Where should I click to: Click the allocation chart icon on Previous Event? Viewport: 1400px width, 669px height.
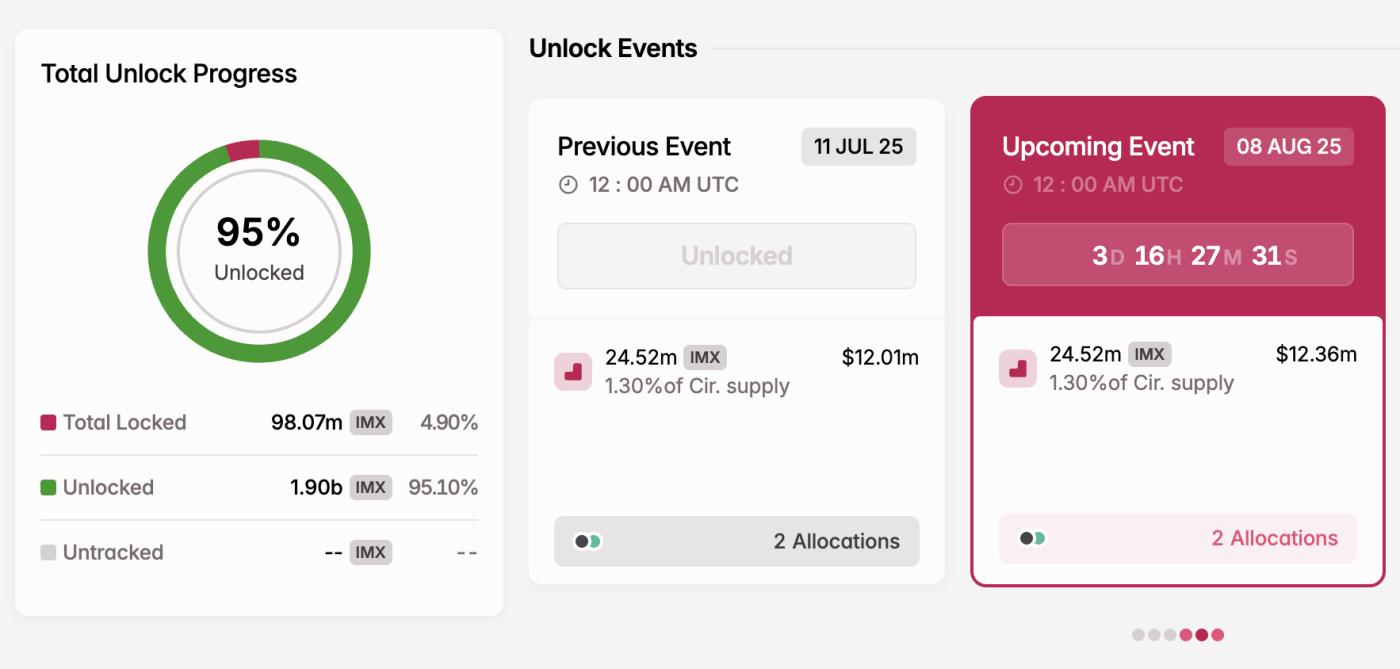[573, 370]
